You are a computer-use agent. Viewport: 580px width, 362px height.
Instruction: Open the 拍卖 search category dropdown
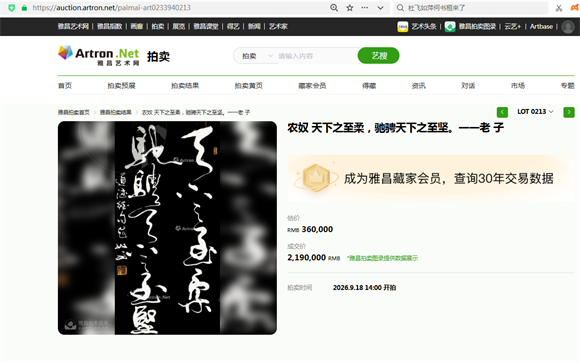tap(257, 56)
